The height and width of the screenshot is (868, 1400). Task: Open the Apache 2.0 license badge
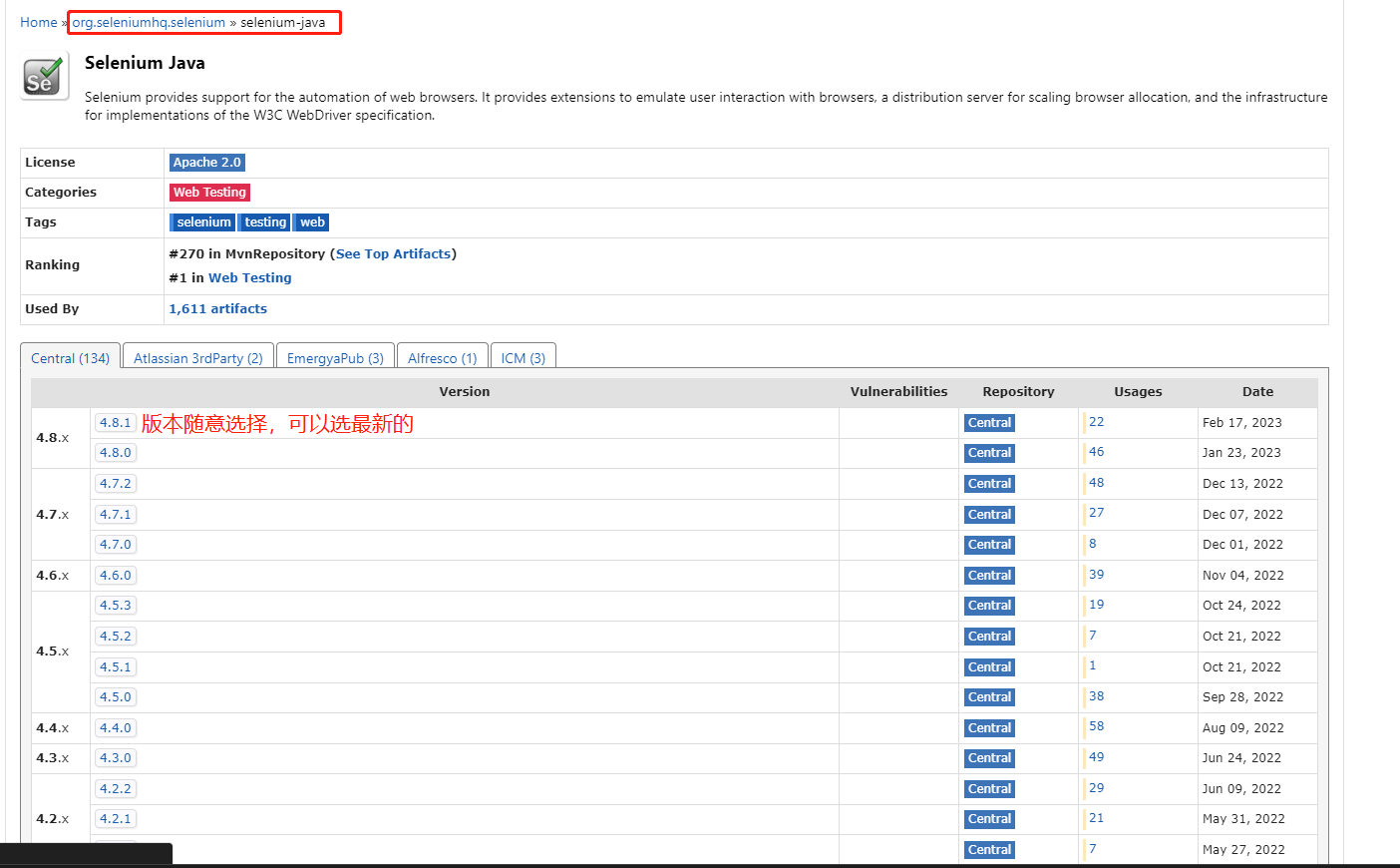click(206, 162)
